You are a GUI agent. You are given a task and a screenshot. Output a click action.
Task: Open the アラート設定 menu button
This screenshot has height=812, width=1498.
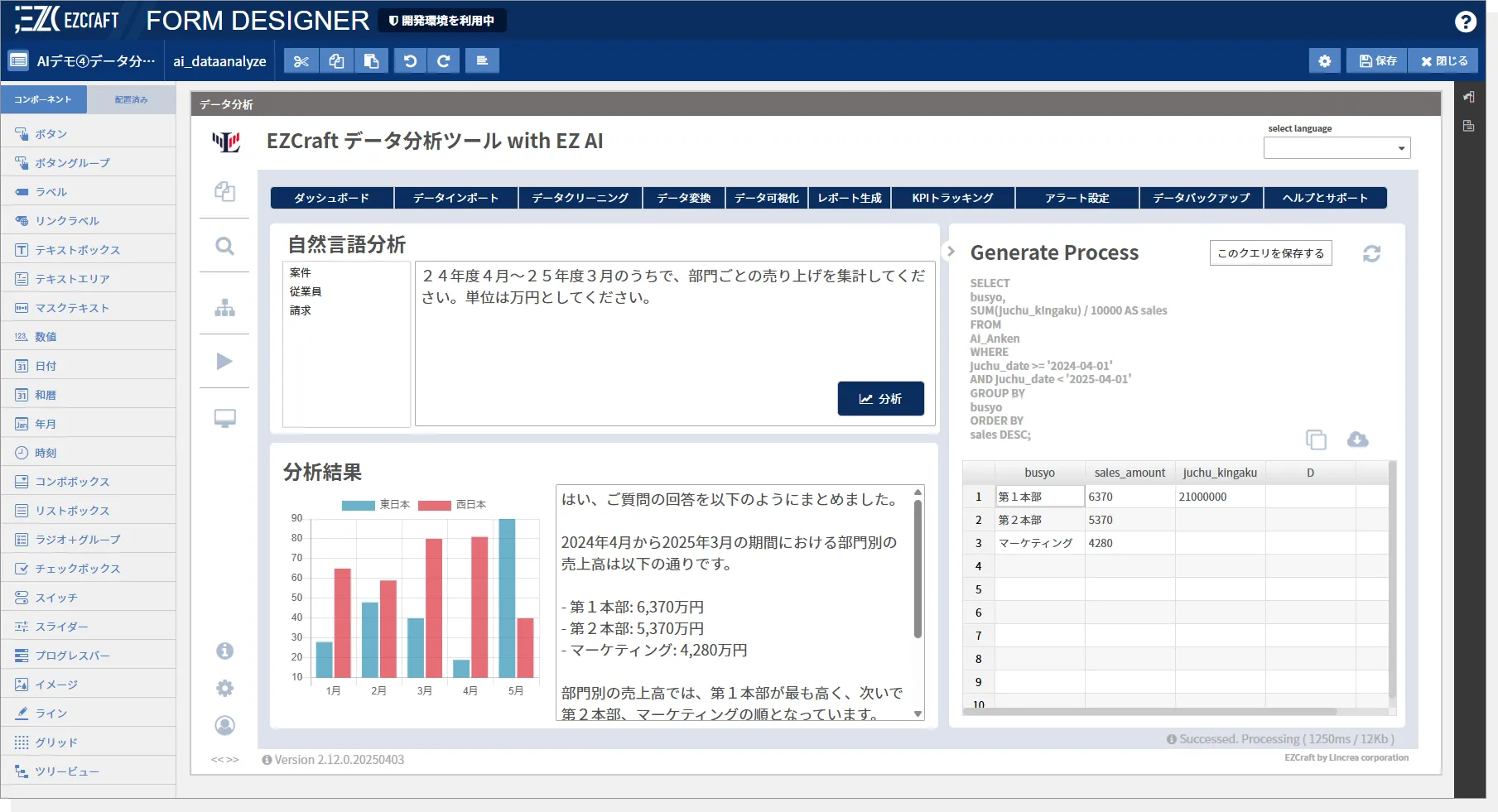pyautogui.click(x=1077, y=198)
